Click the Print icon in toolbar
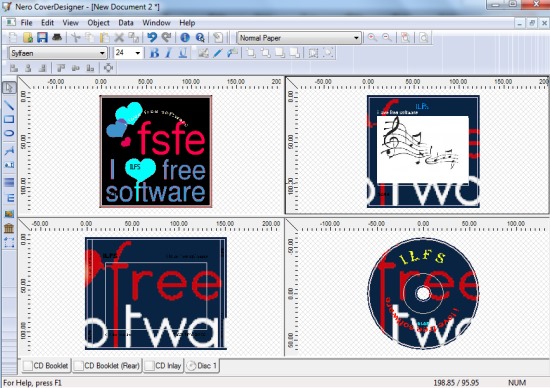The image size is (550, 388). [x=57, y=38]
